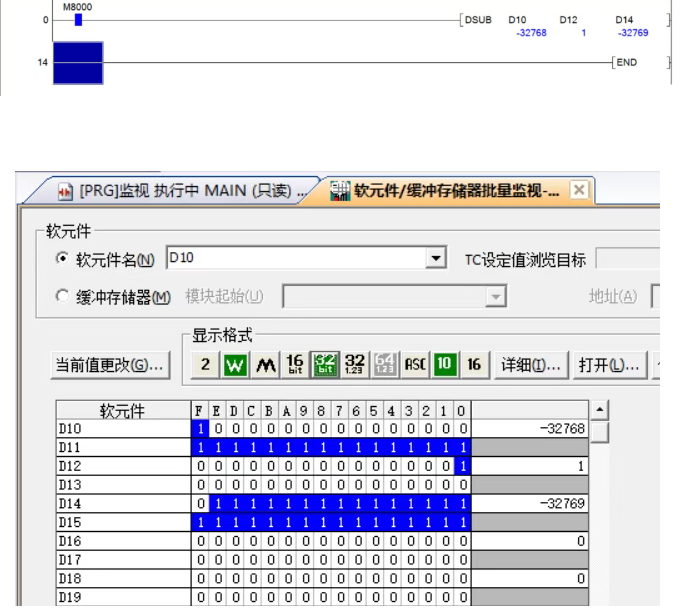Select word multi-point display format icon
Screen dimensions: 681x610
coord(235,365)
